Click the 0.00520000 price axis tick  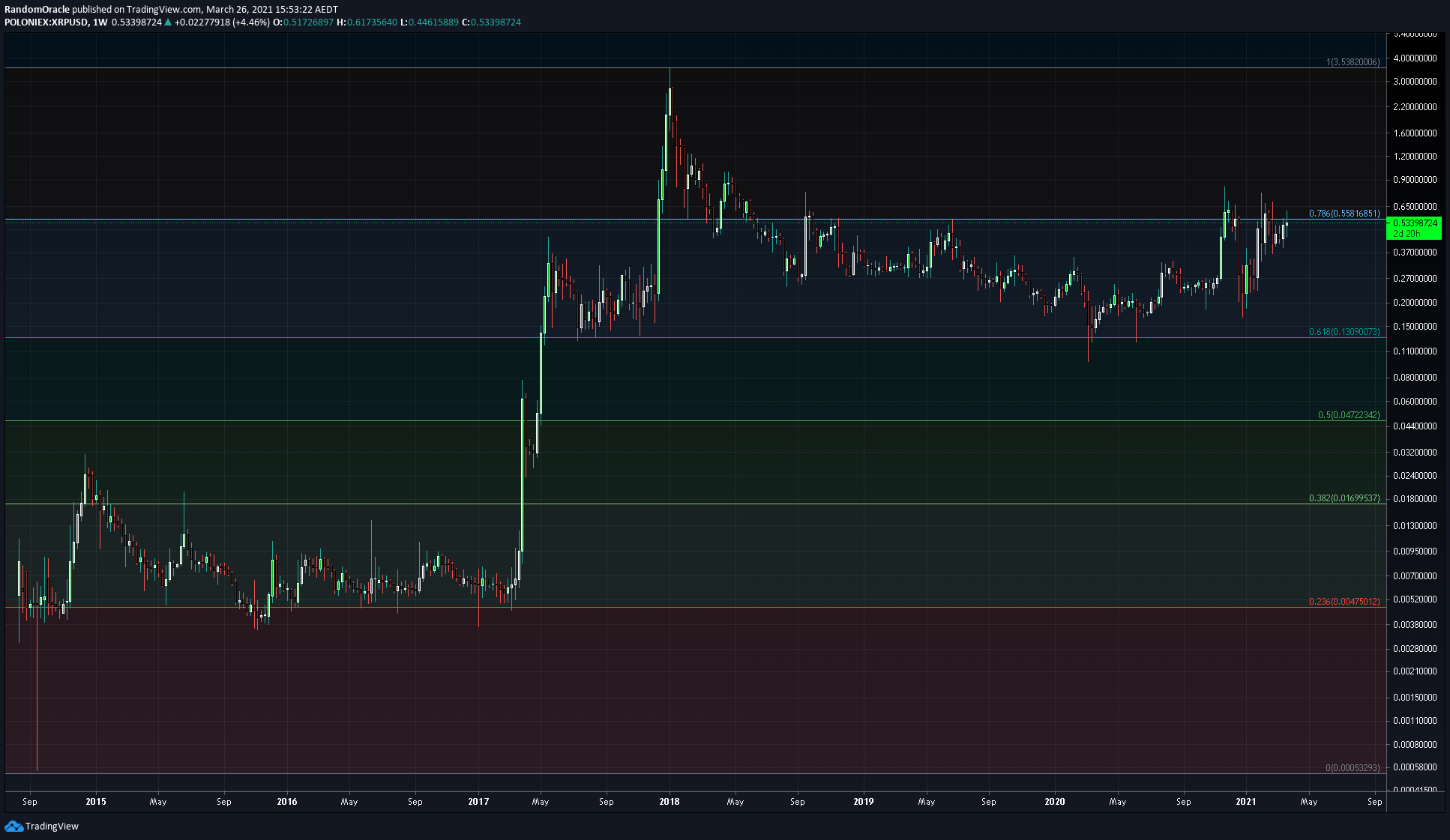coord(1415,599)
